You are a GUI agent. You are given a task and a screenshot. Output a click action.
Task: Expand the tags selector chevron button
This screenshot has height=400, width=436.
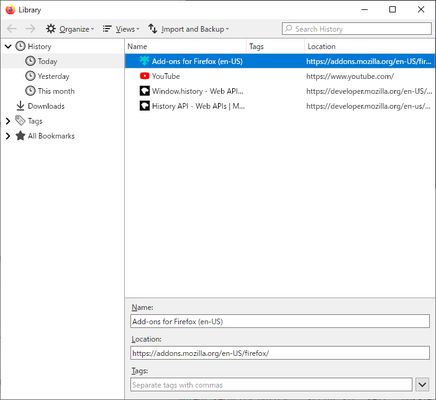(422, 385)
